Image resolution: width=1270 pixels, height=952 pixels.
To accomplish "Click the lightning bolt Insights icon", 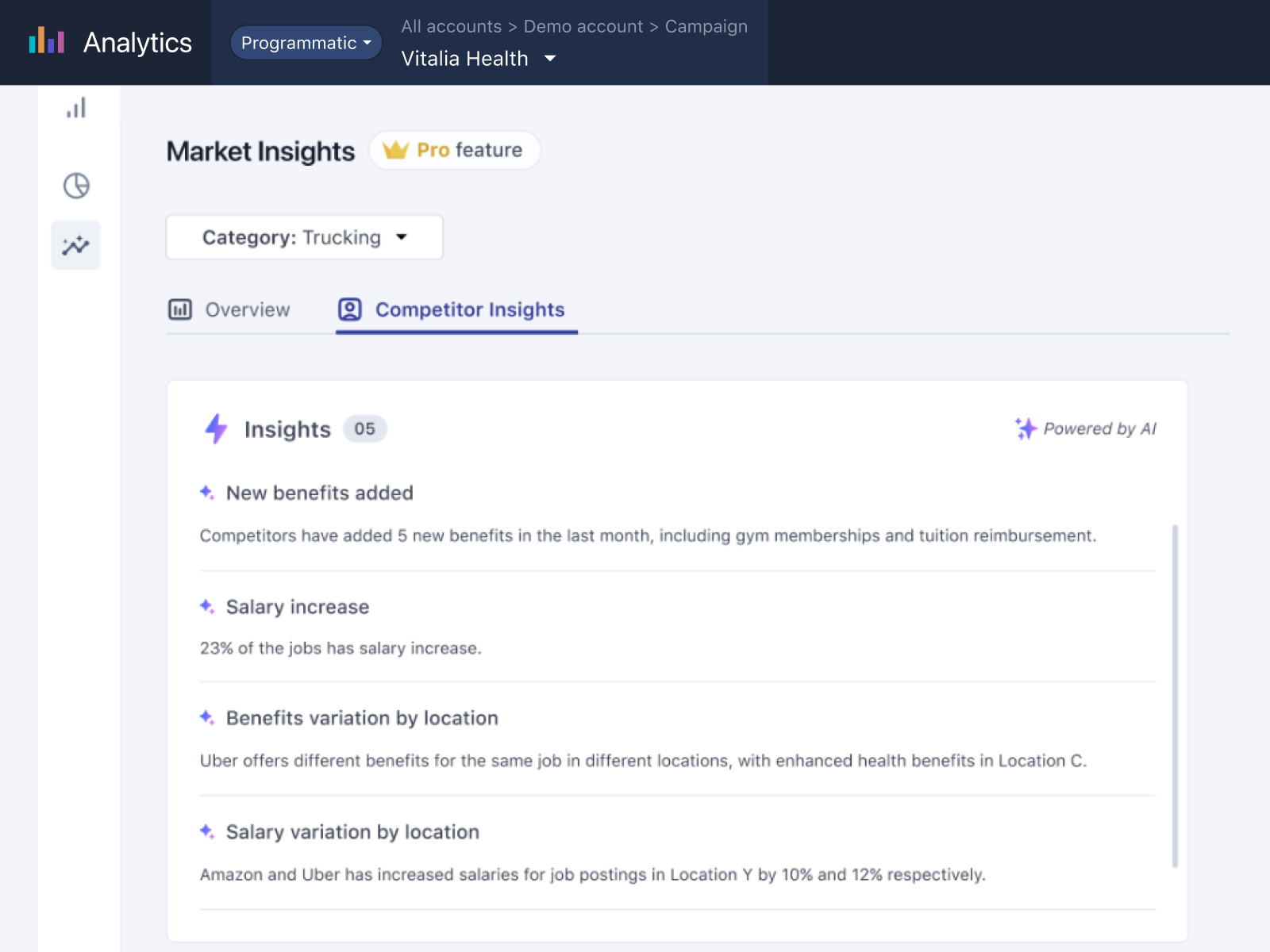I will point(216,429).
